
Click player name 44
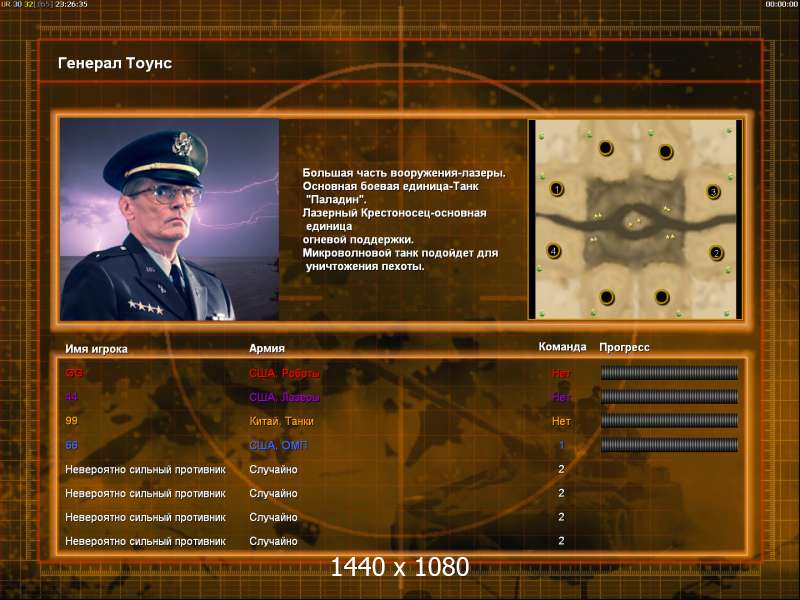pyautogui.click(x=71, y=396)
